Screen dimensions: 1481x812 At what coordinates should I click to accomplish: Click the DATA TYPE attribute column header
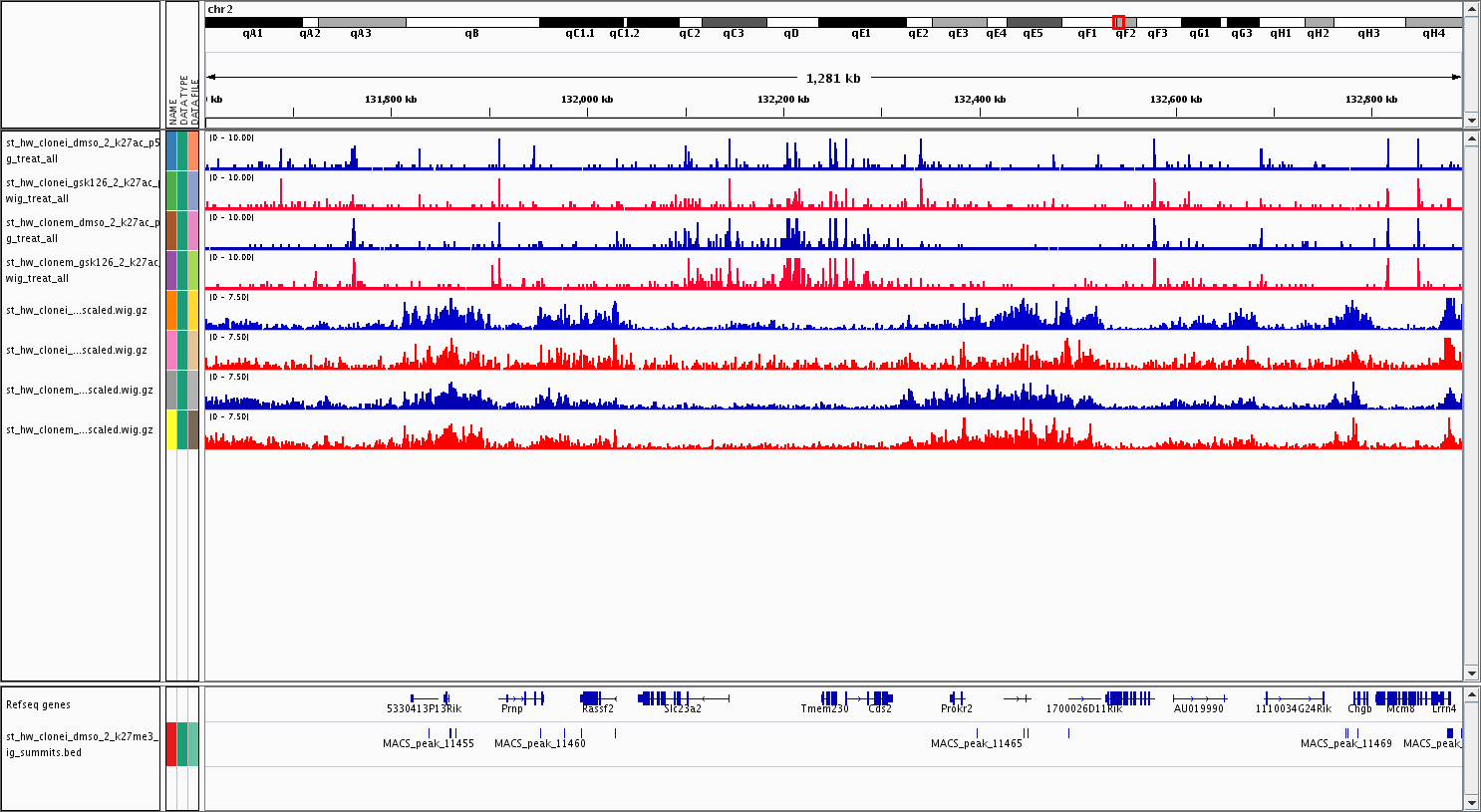tap(183, 100)
